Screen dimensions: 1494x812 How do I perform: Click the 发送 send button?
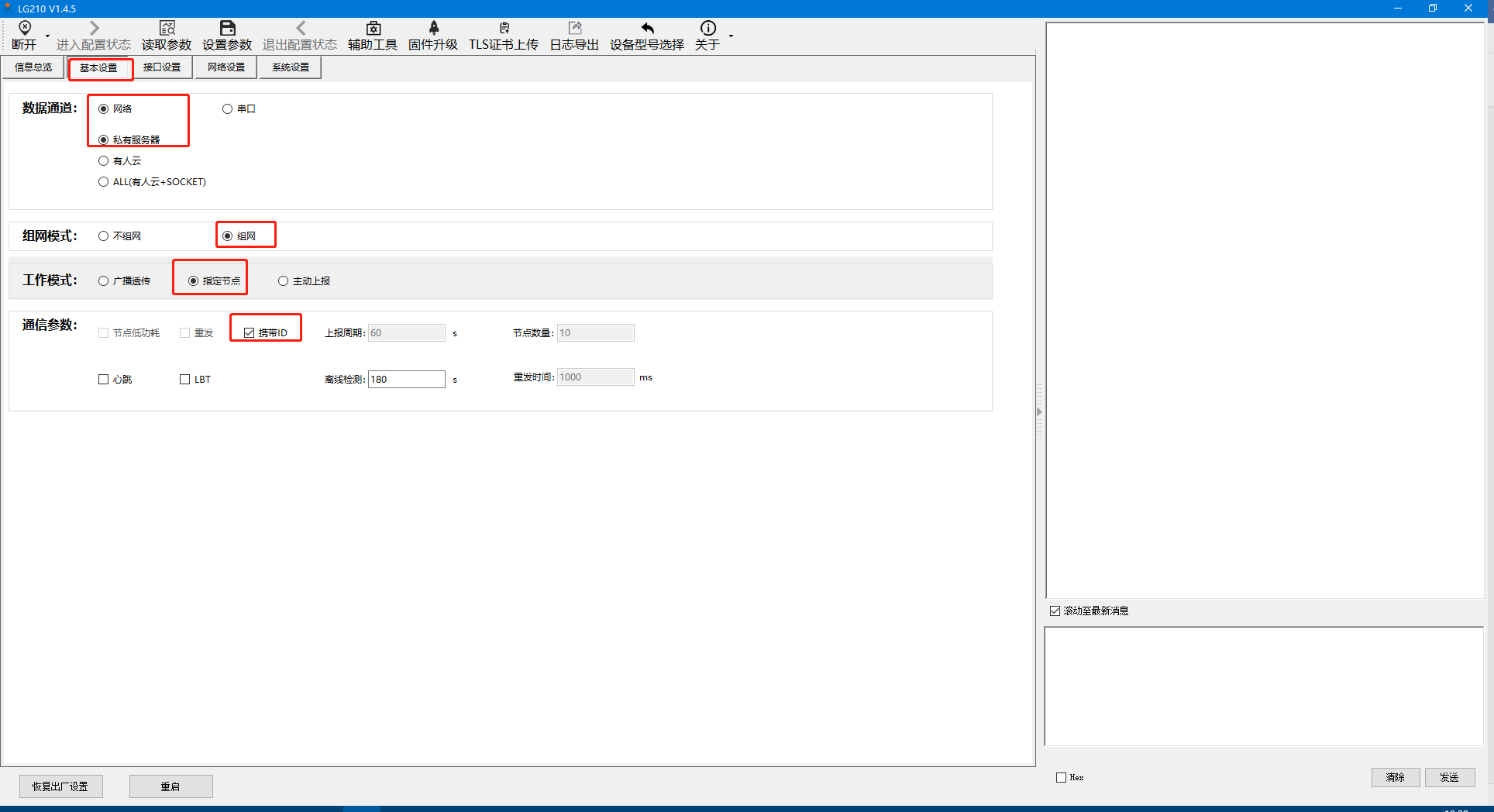point(1449,777)
